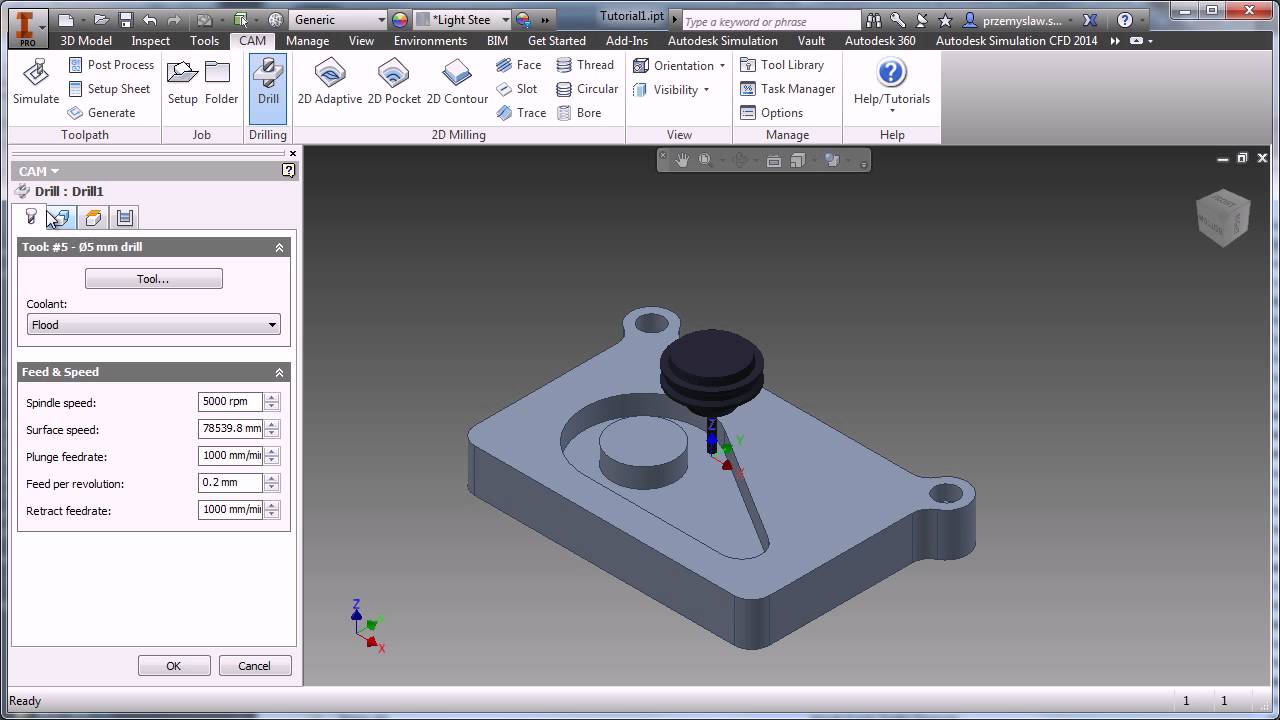The image size is (1280, 720).
Task: Select the Bore milling operation
Action: click(x=578, y=112)
